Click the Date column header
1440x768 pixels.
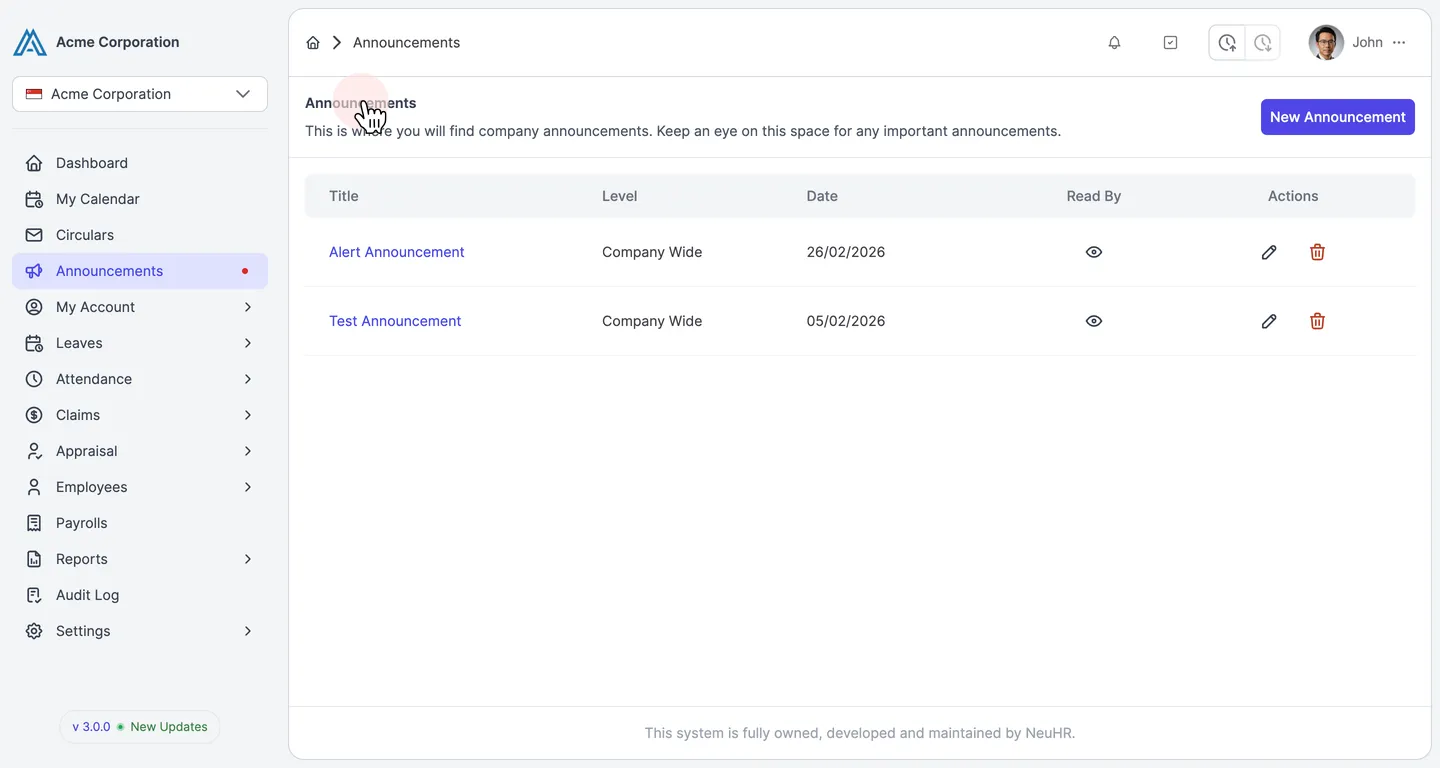pyautogui.click(x=822, y=196)
